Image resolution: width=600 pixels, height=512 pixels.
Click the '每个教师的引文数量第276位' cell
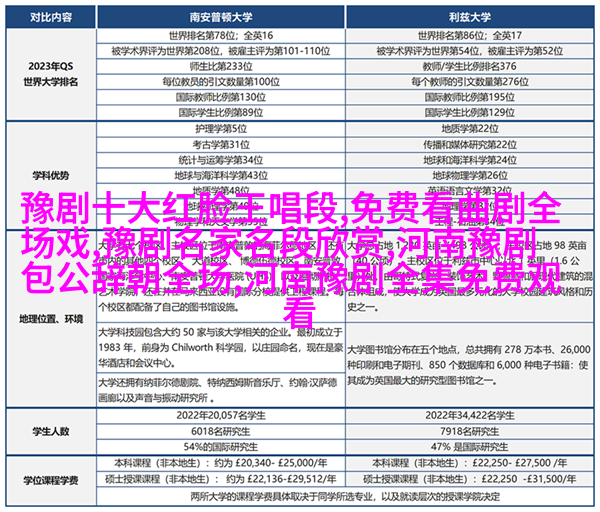tap(470, 82)
